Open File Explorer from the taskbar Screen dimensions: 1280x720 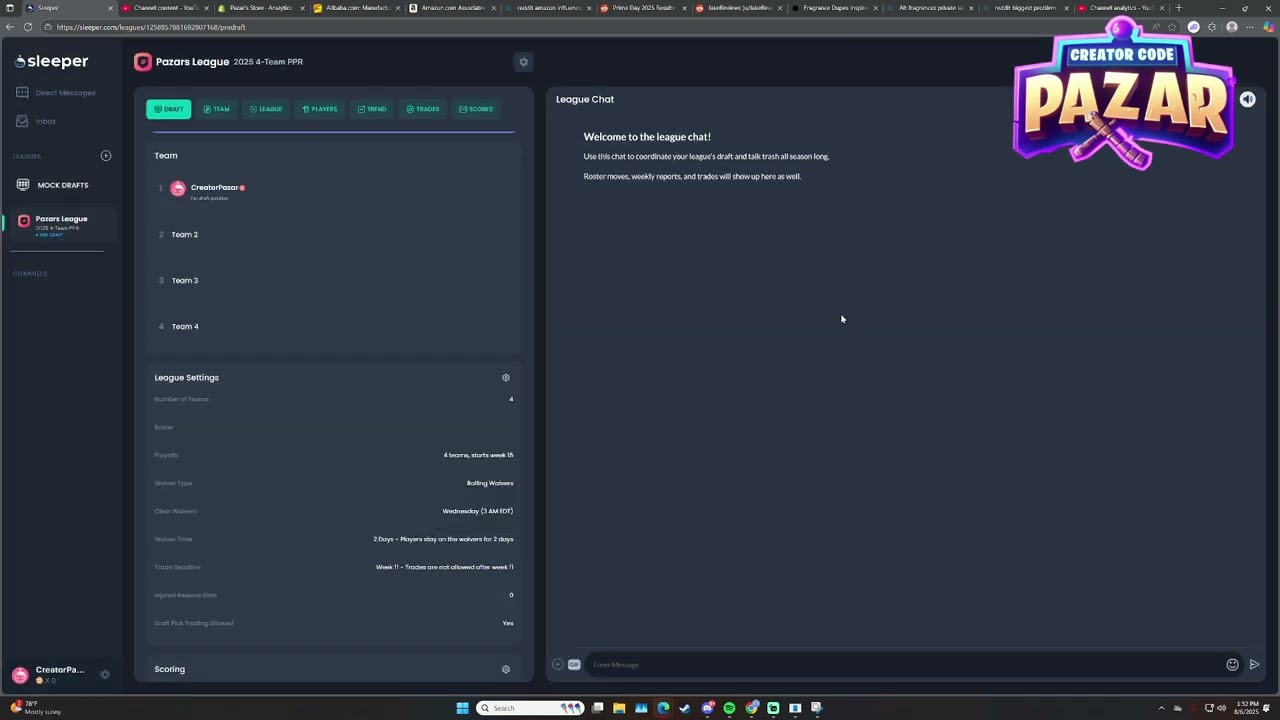coord(619,708)
